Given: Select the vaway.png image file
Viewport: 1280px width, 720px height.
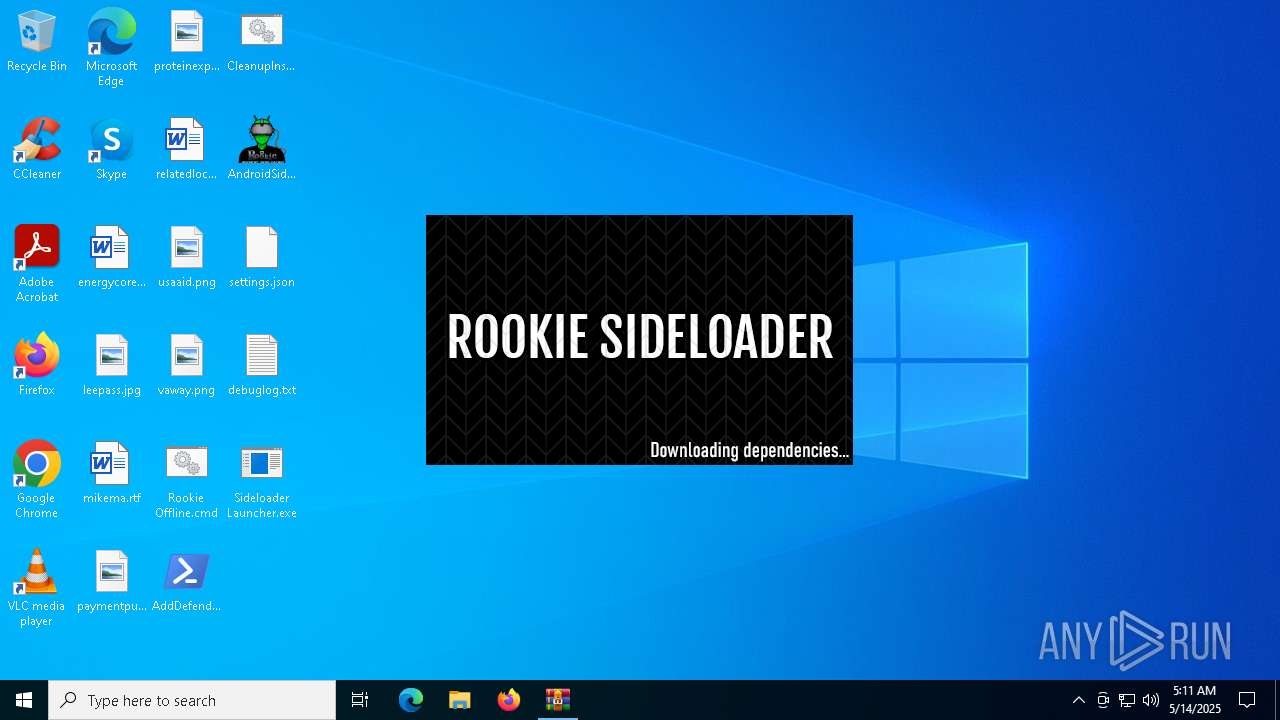Looking at the screenshot, I should click(x=187, y=366).
